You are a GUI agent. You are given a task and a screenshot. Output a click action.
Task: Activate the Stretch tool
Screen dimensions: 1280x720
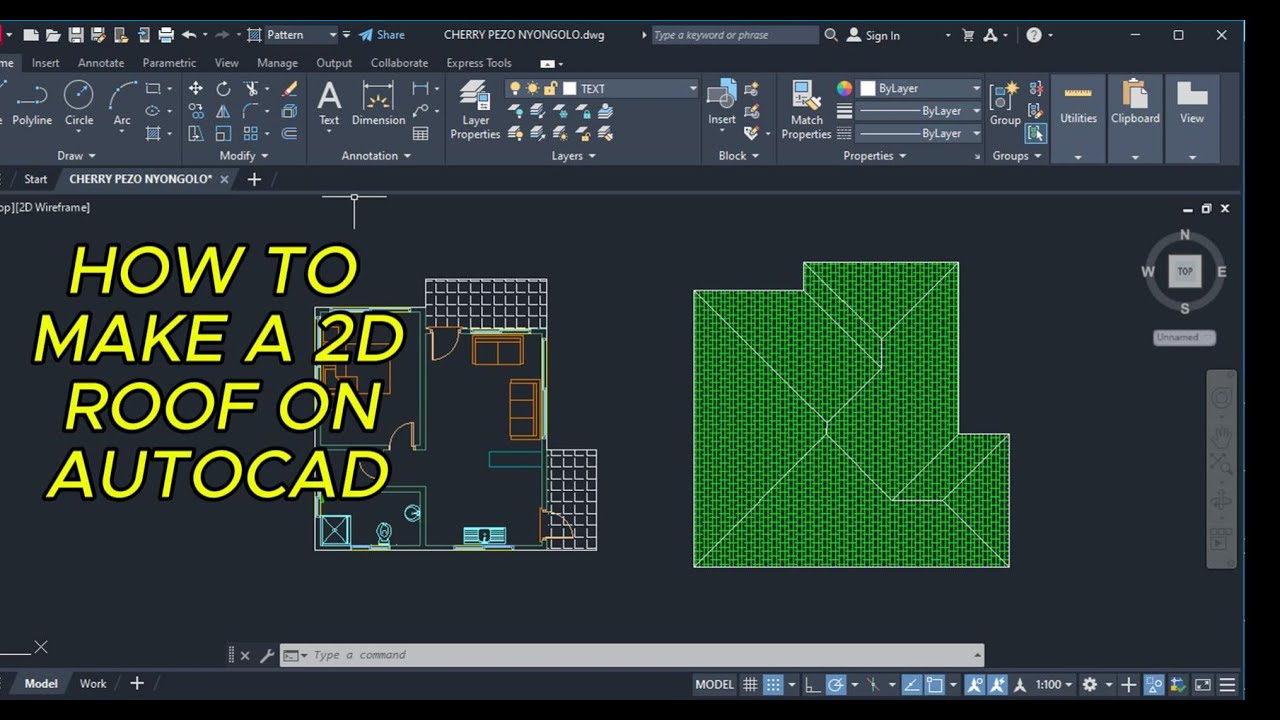(x=196, y=133)
